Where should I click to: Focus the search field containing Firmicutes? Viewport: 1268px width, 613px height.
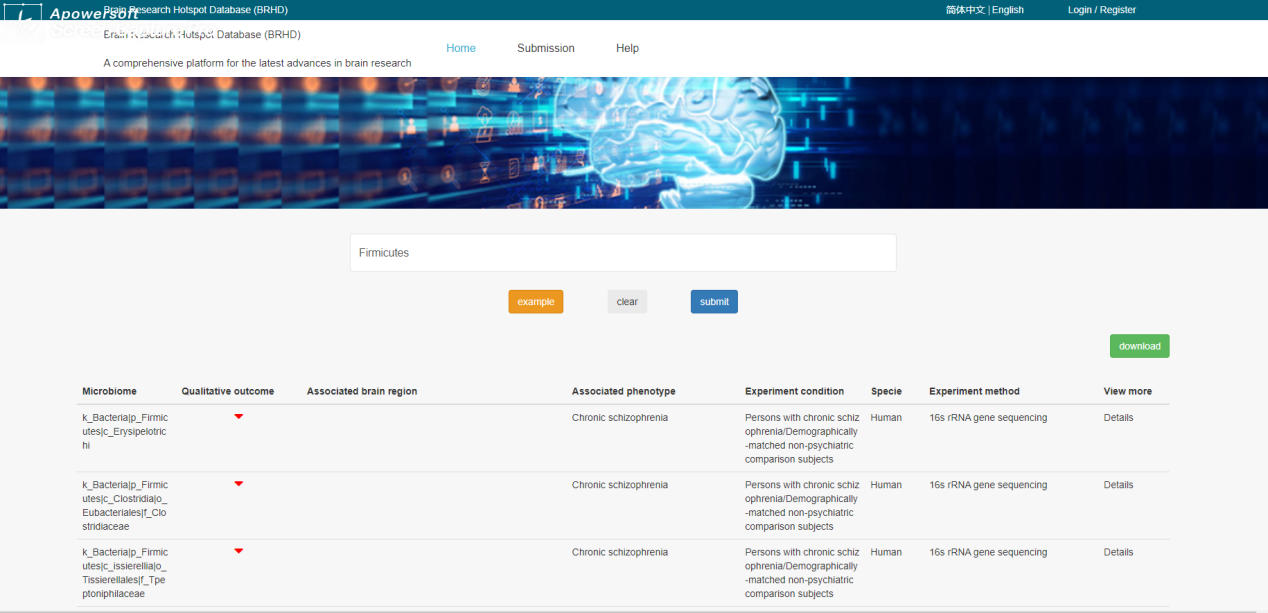point(623,253)
